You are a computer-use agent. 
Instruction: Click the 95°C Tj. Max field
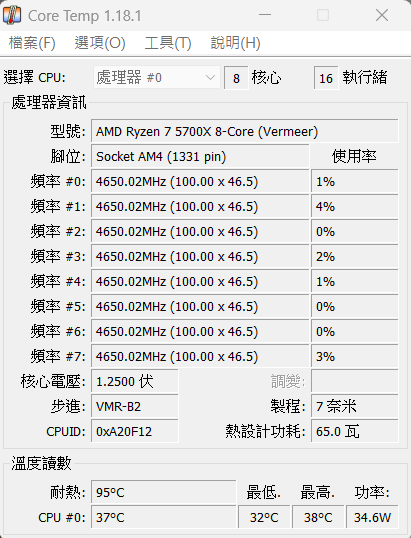(x=164, y=492)
